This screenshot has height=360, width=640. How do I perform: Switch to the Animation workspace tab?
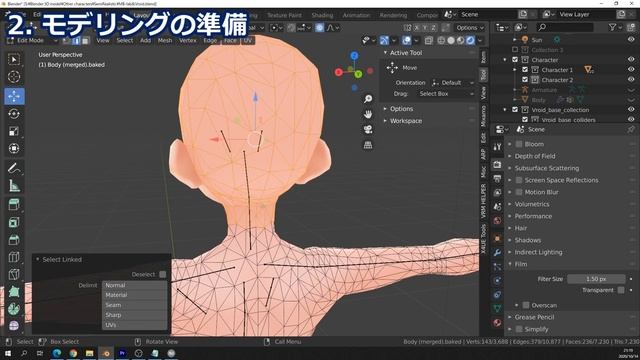tap(356, 15)
